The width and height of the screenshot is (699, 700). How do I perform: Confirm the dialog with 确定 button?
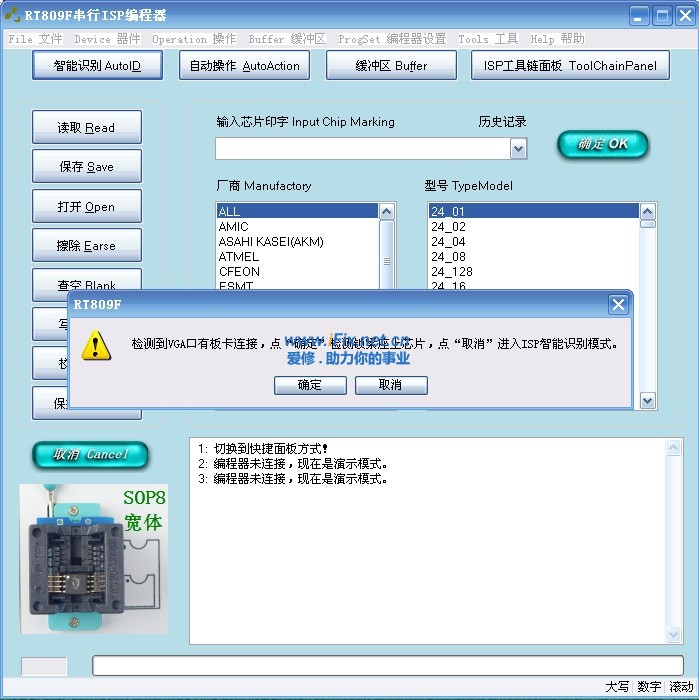click(309, 385)
